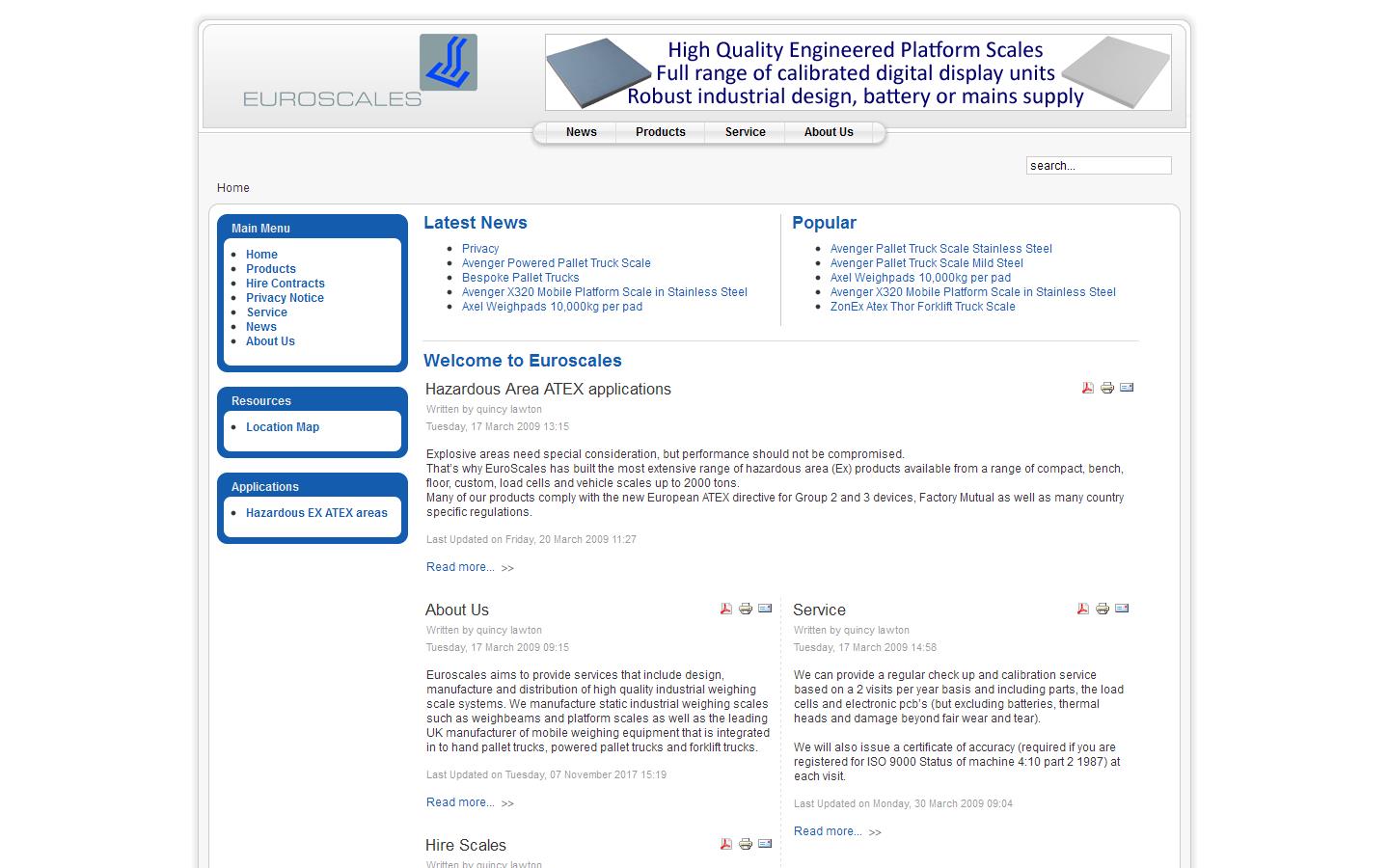Open the PDF icon on the Service article
Viewport: 1389px width, 868px height.
coord(1081,609)
